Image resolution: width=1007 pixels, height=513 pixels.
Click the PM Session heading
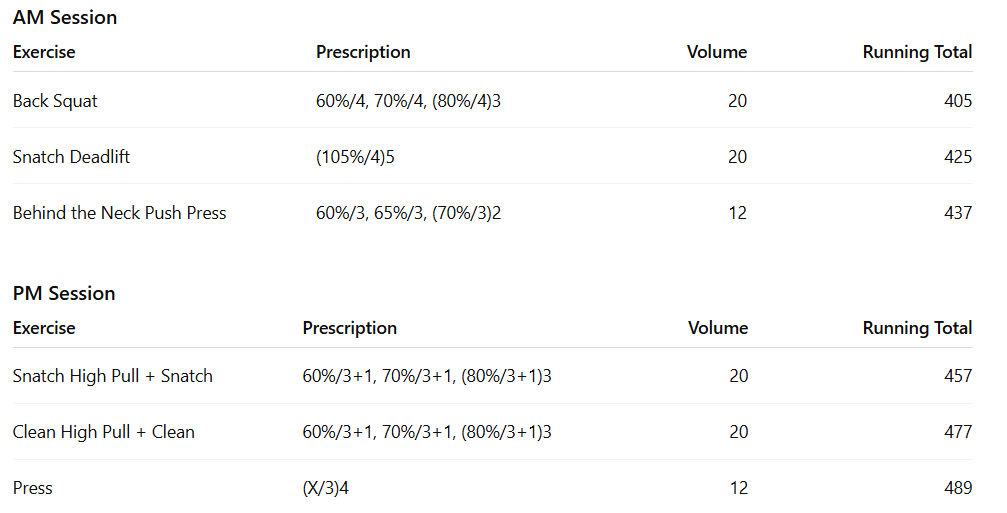pyautogui.click(x=64, y=293)
